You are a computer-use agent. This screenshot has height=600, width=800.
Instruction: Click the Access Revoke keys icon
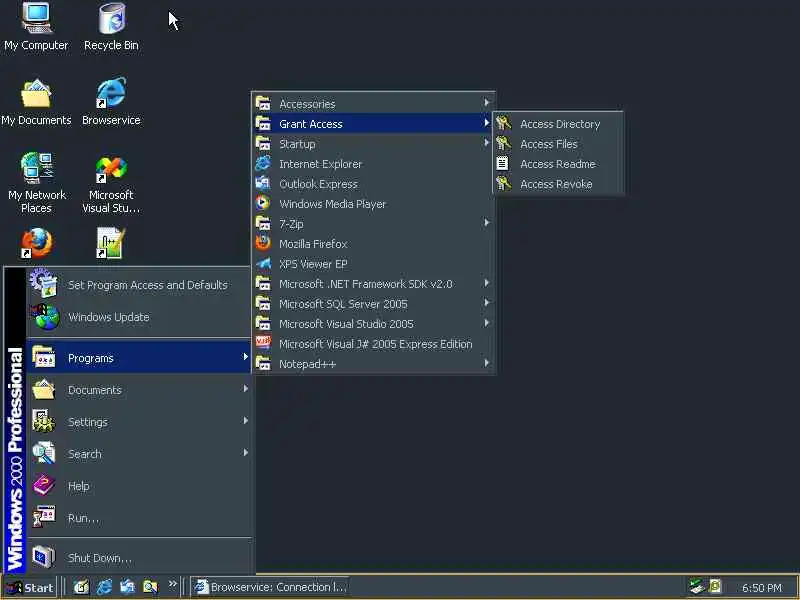tap(503, 183)
